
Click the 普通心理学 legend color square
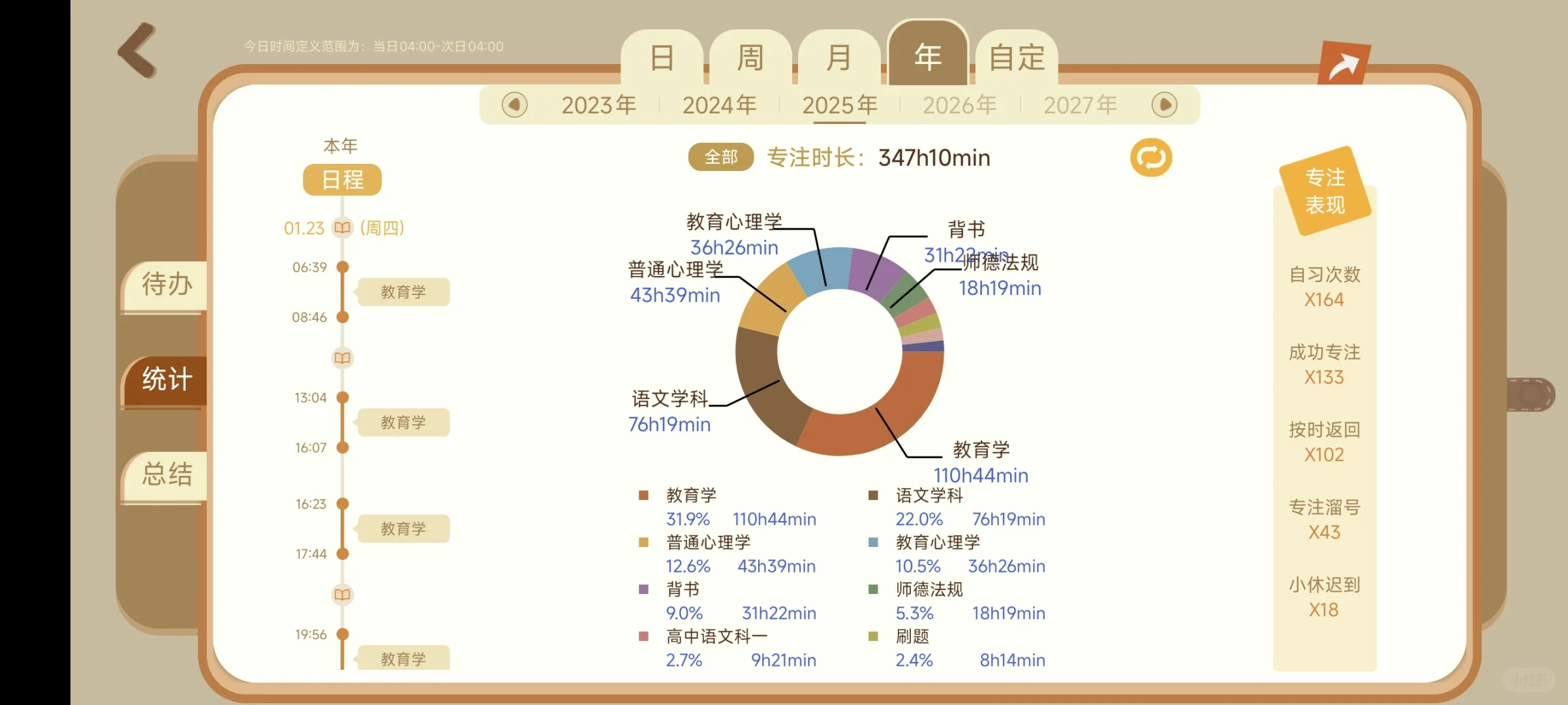tap(643, 542)
